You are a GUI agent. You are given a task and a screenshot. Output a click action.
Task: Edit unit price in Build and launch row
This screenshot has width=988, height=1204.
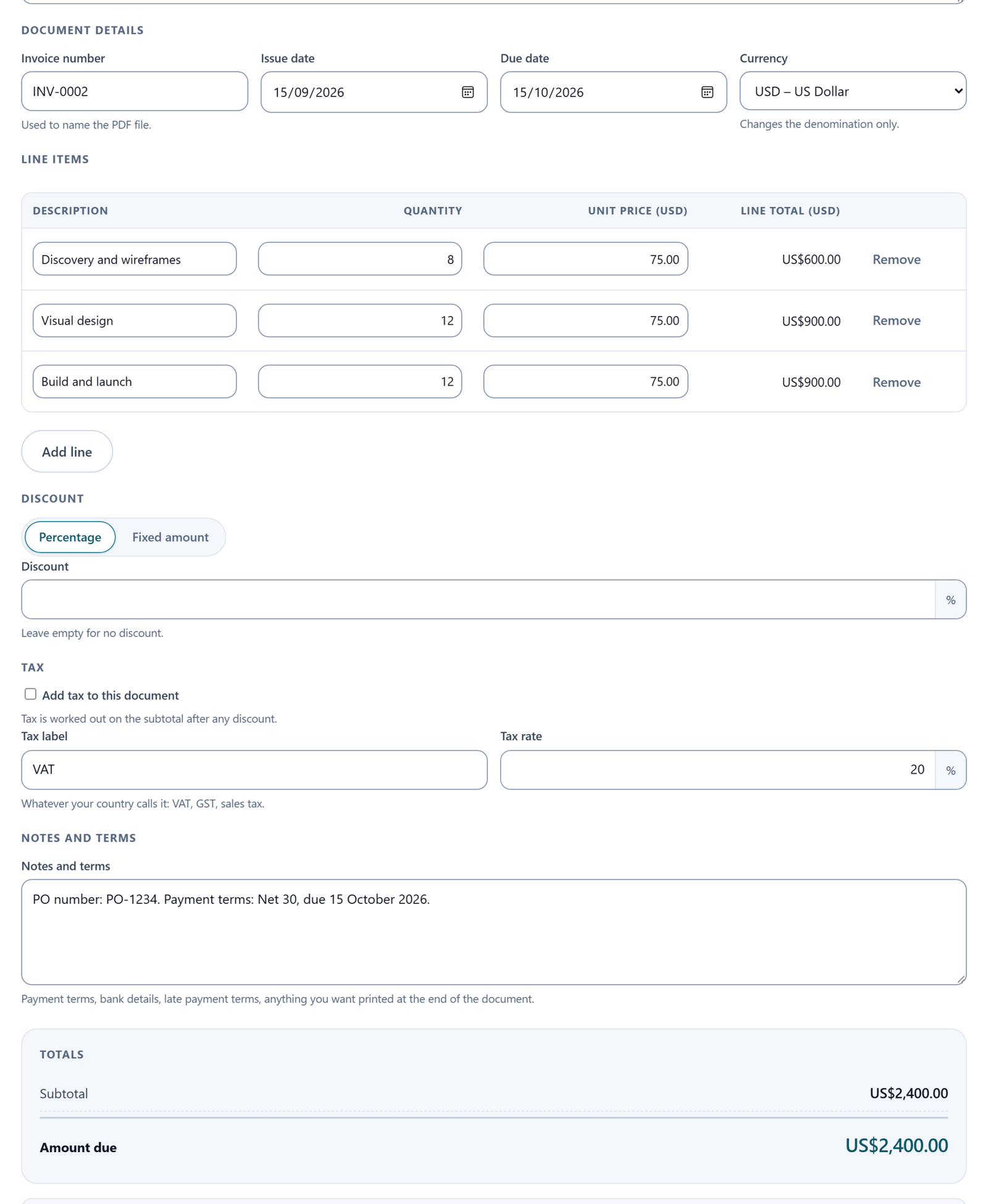(585, 382)
